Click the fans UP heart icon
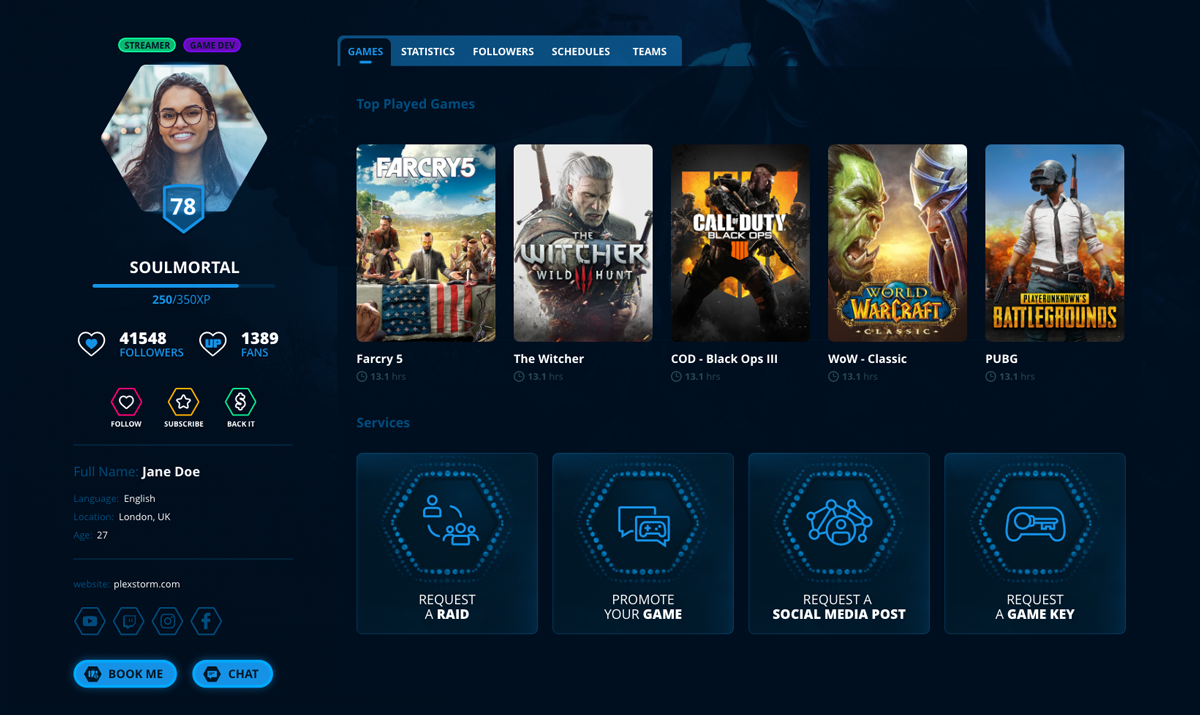 (x=212, y=344)
